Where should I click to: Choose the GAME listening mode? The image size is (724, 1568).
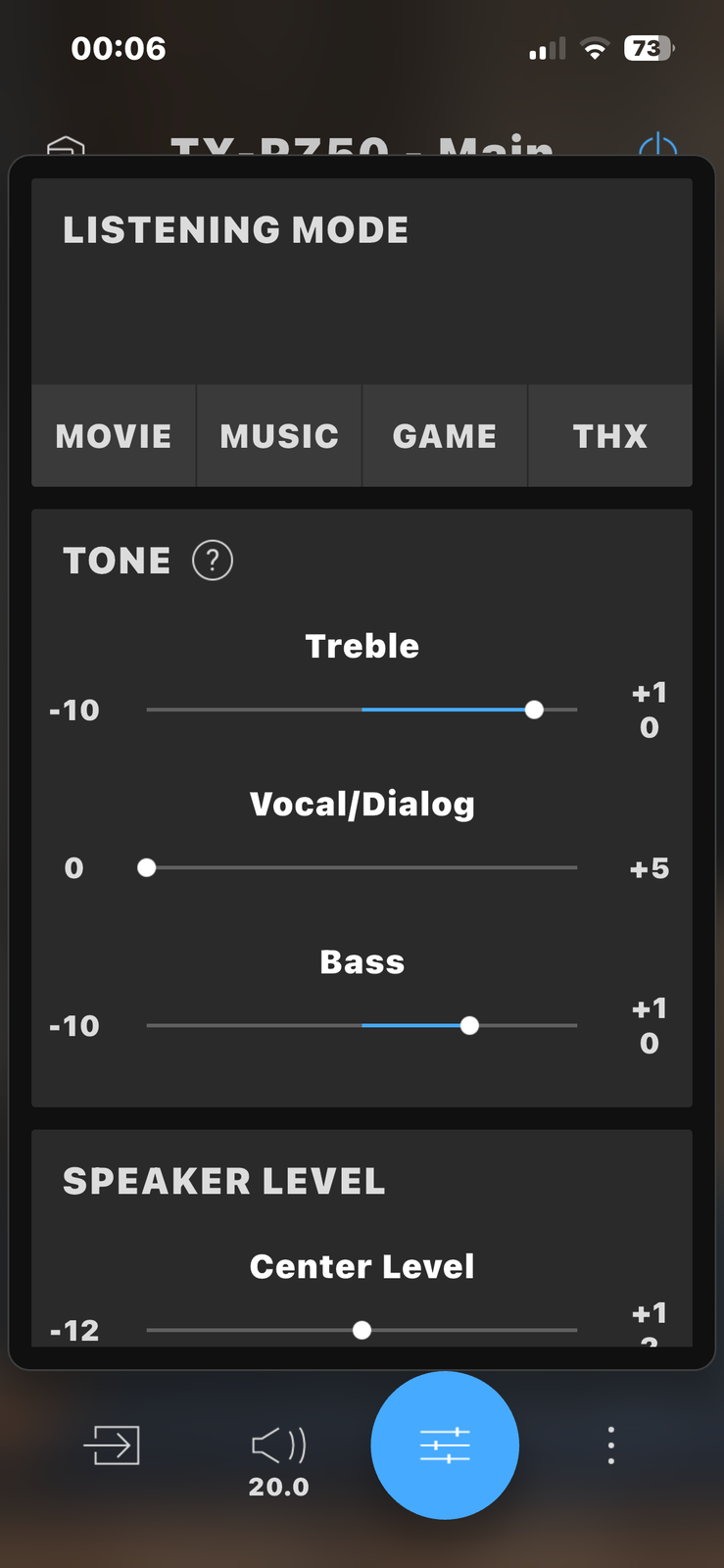[445, 436]
